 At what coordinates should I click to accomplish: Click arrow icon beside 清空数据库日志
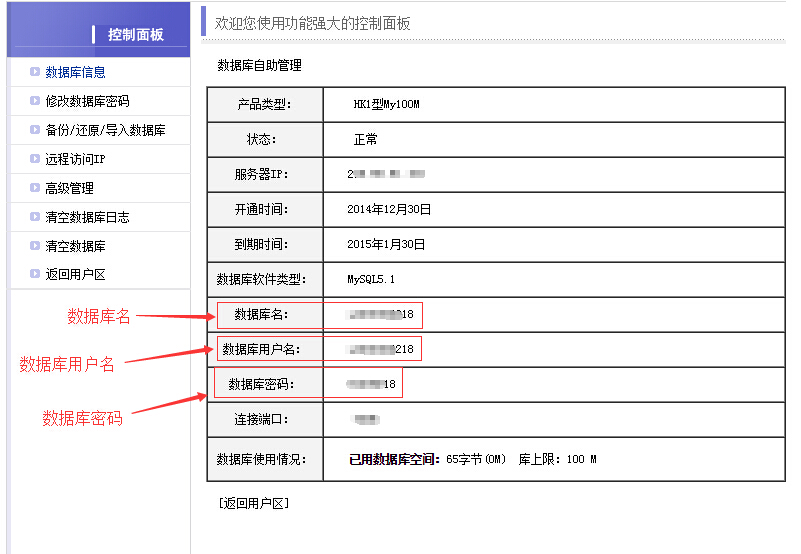(x=35, y=217)
